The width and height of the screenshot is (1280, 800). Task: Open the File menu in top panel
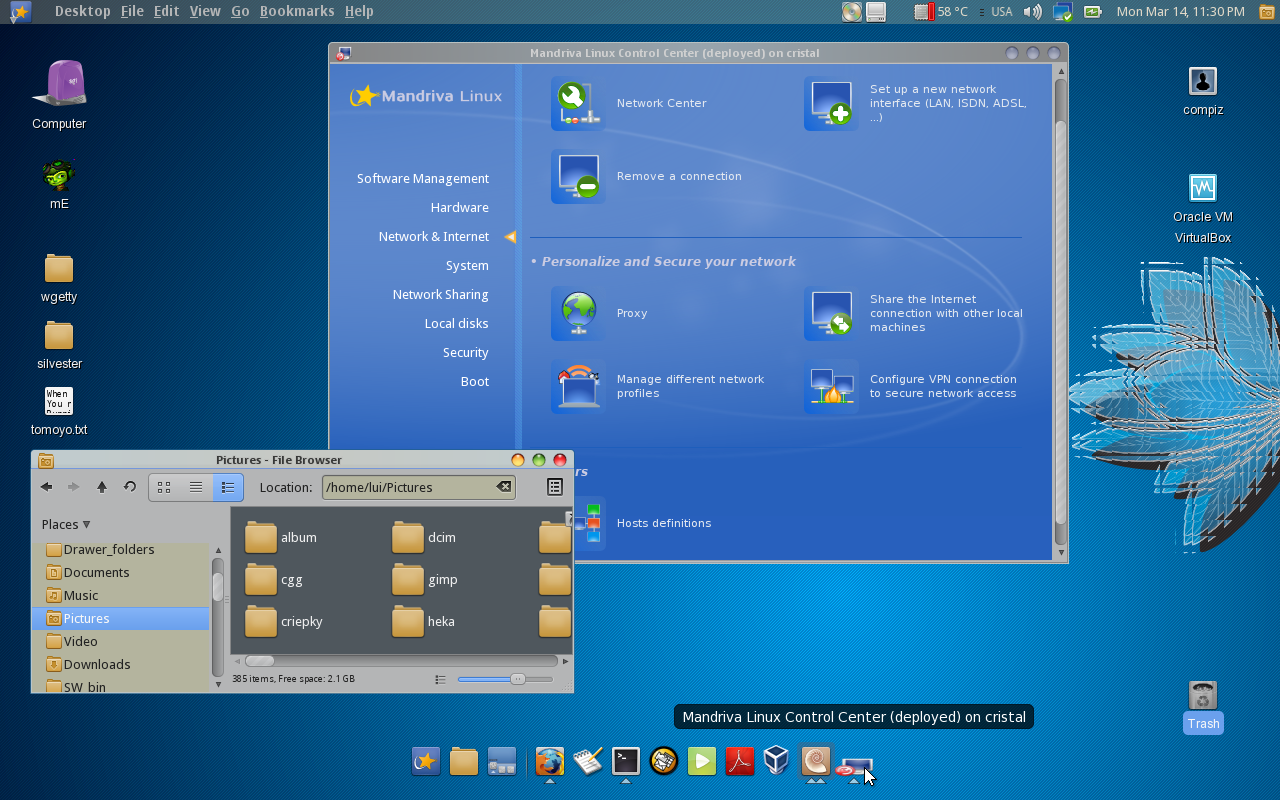pyautogui.click(x=132, y=11)
